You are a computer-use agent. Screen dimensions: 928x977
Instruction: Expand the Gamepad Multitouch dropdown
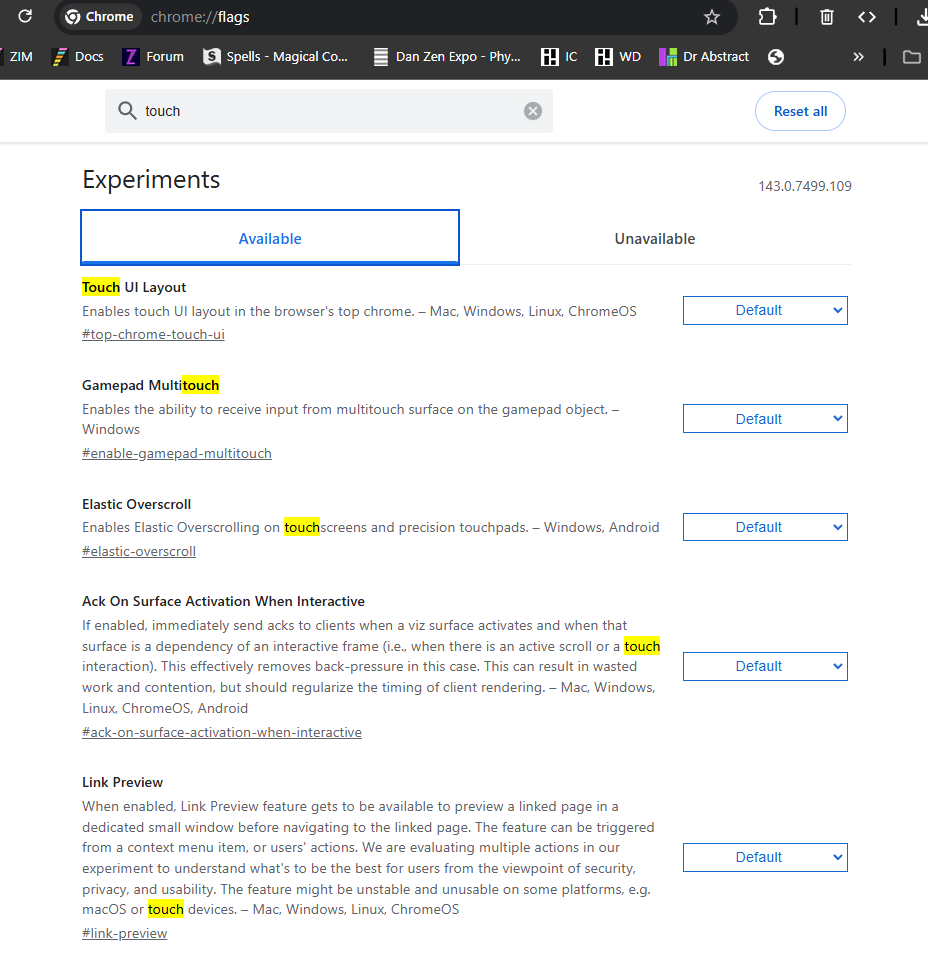tap(765, 419)
